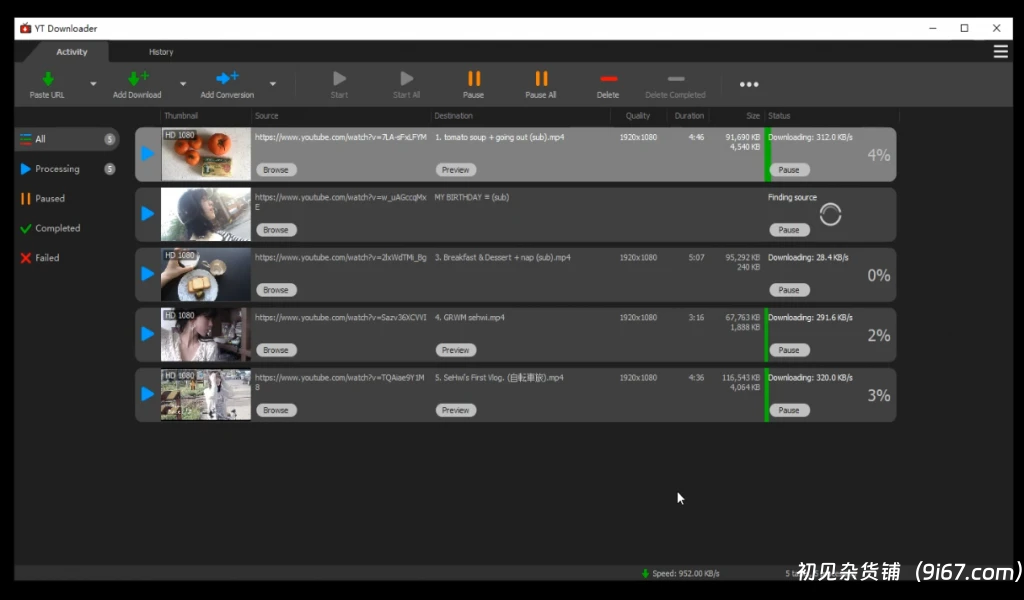1024x600 pixels.
Task: Show only Failed downloads
Action: [x=47, y=258]
